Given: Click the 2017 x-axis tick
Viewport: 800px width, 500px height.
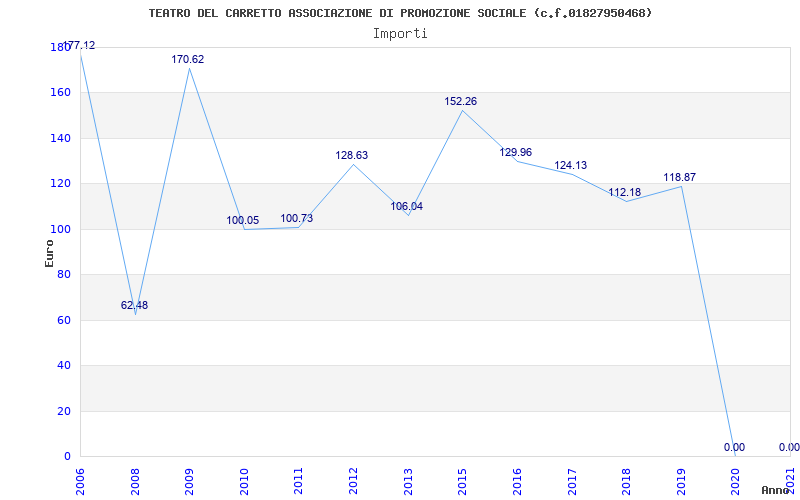Looking at the screenshot, I should coord(572,482).
